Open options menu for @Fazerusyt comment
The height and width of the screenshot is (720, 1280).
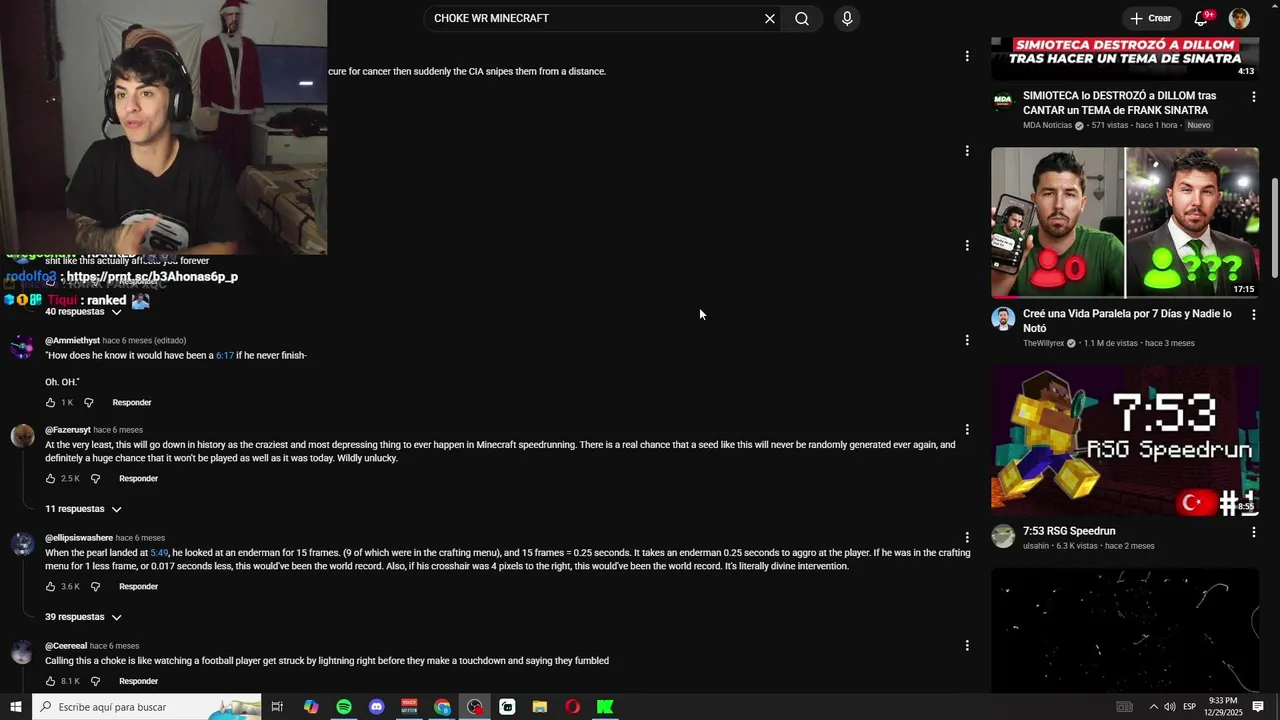pyautogui.click(x=967, y=430)
